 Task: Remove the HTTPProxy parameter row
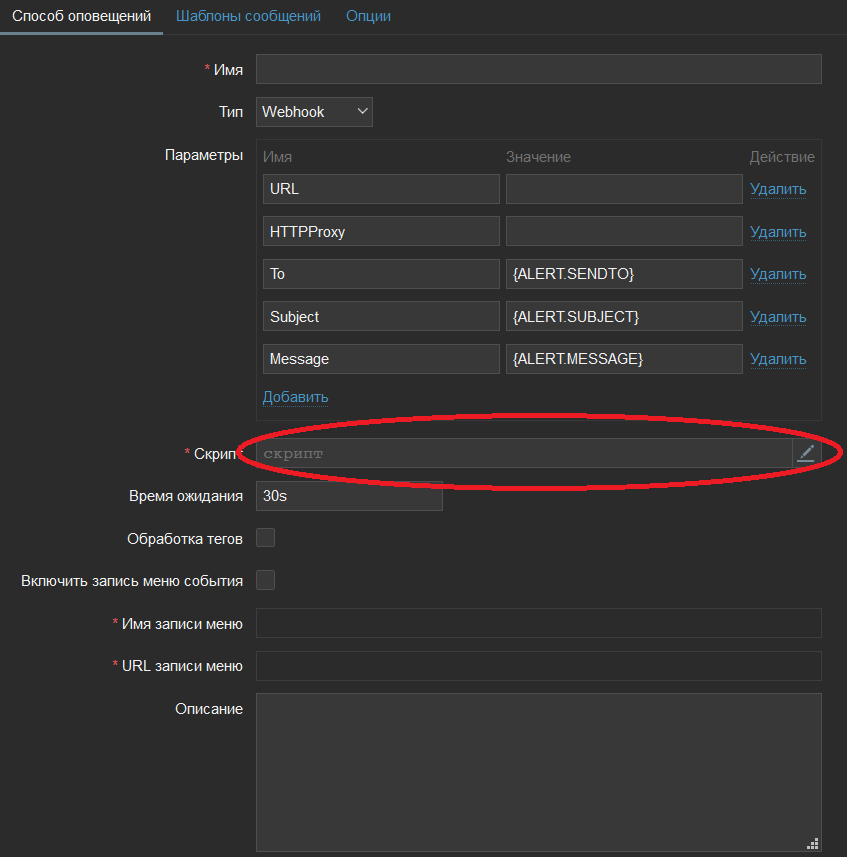777,232
